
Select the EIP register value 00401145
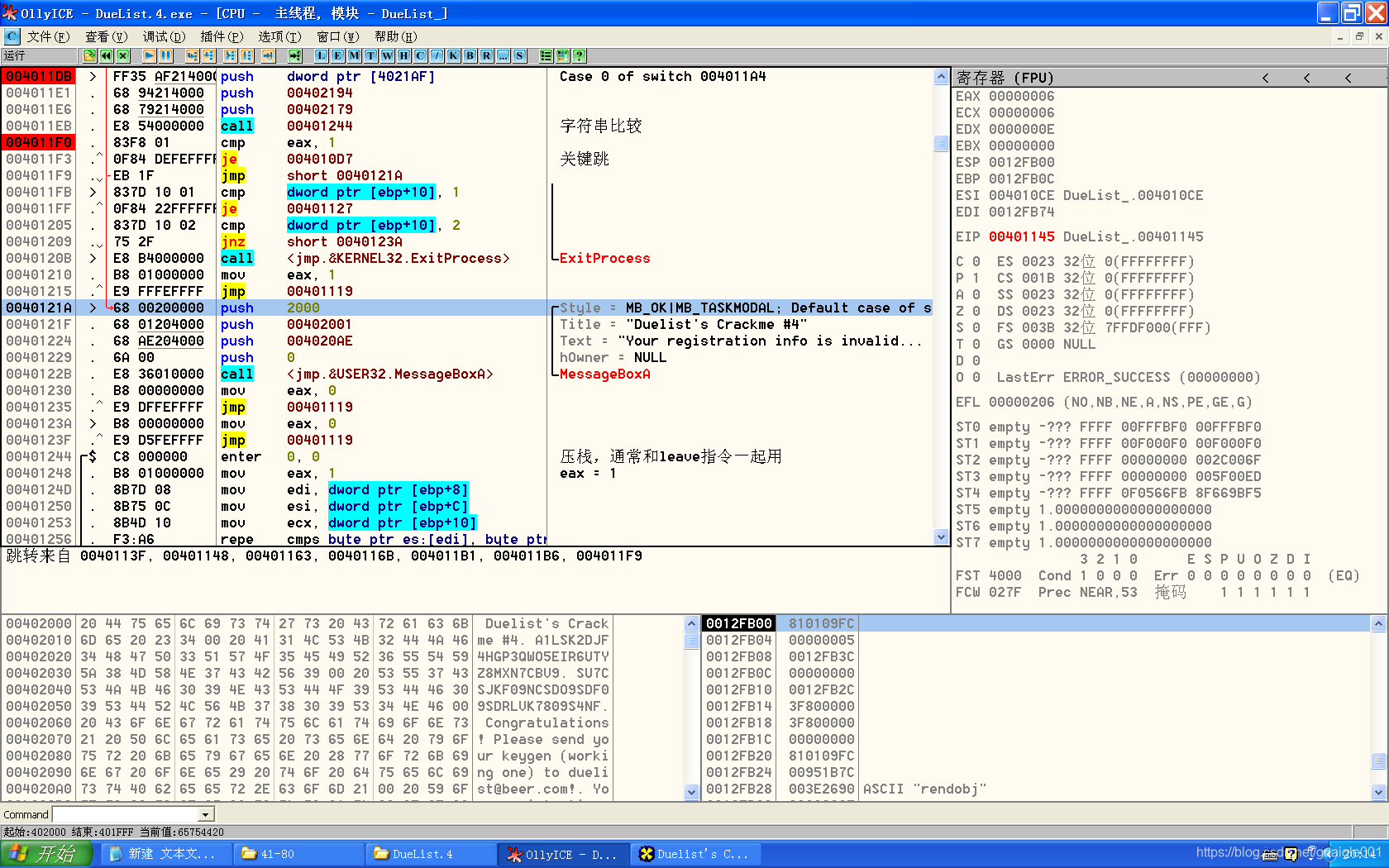(1021, 236)
